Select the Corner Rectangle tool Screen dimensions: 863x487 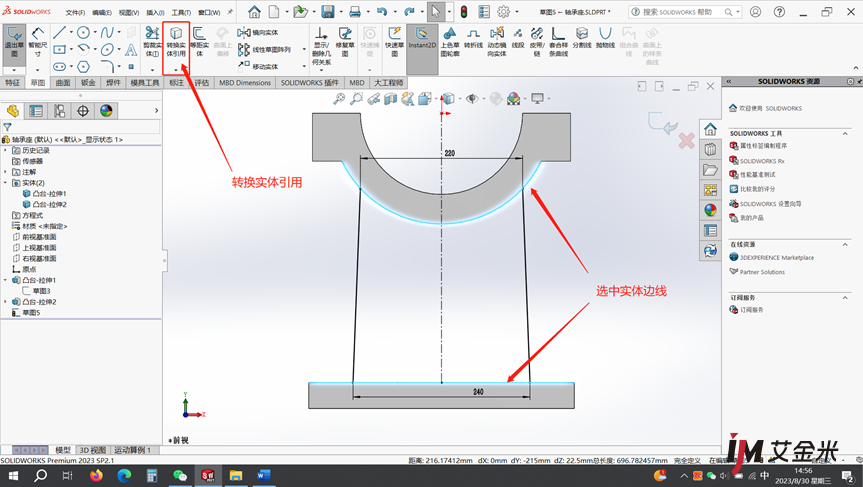click(59, 50)
